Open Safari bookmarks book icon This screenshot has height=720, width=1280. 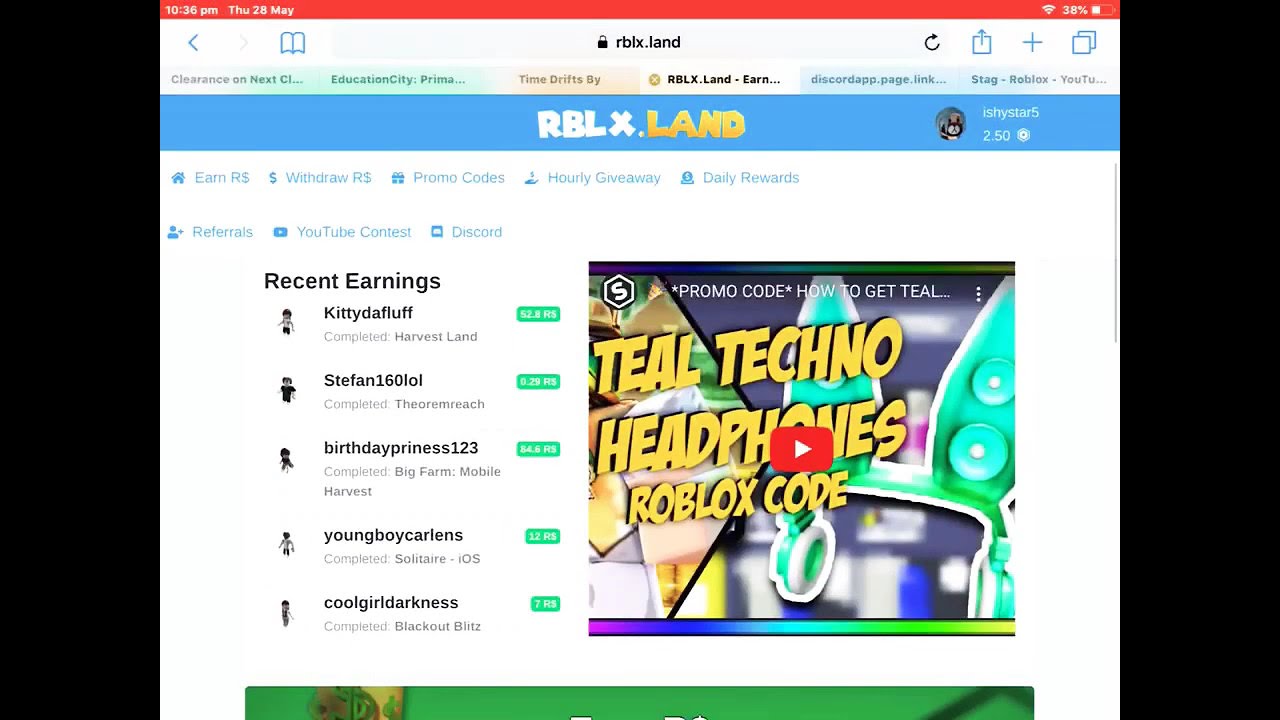[292, 42]
